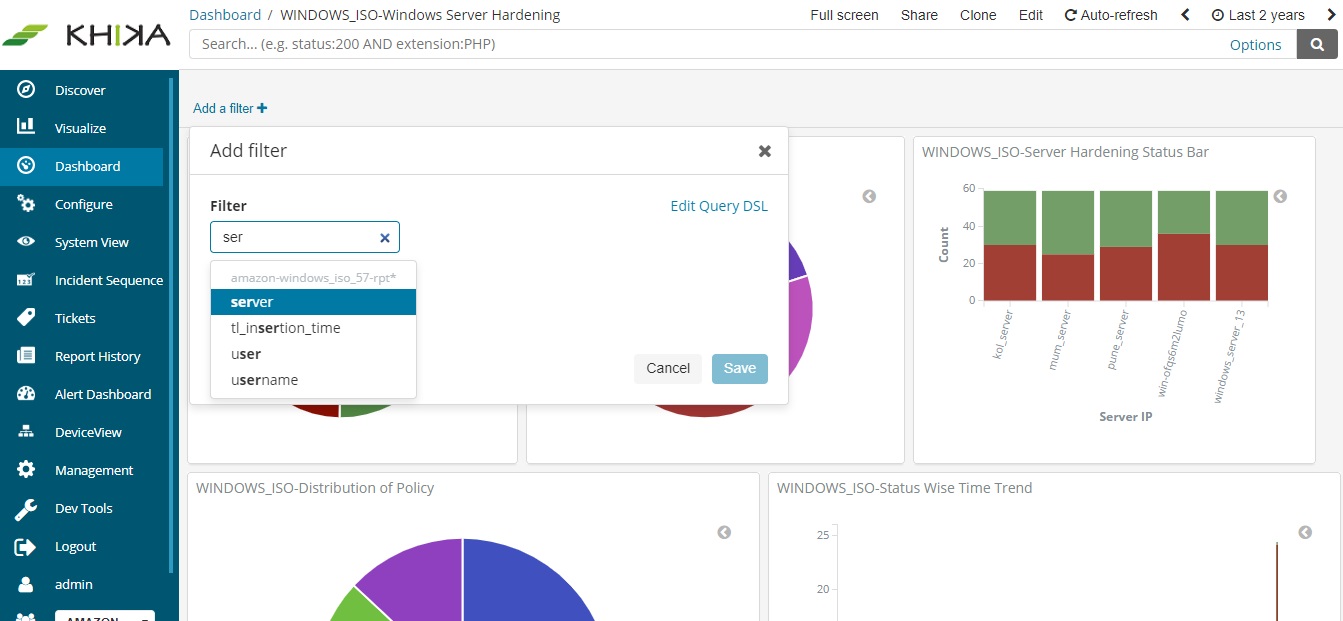Screen dimensions: 1343x621
Task: Click the Visualize bar chart icon
Action: 27,127
